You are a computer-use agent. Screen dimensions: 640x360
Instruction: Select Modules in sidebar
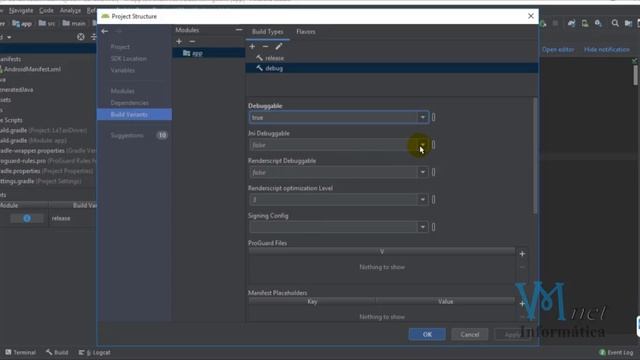point(122,91)
